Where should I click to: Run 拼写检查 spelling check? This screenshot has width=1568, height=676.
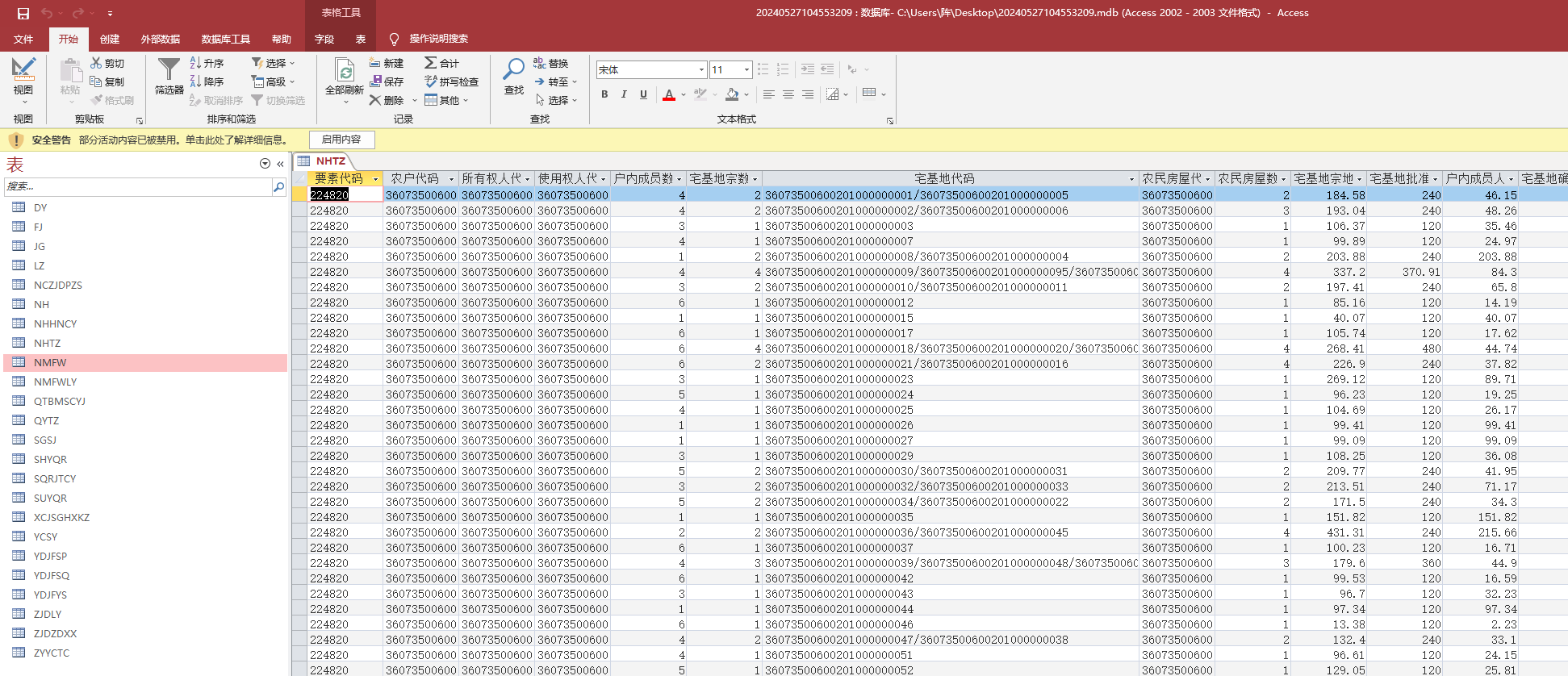point(451,81)
